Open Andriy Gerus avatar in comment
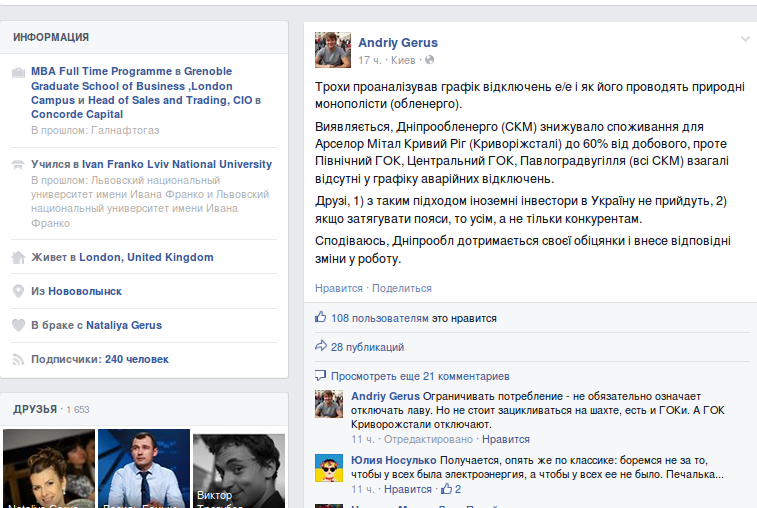Image resolution: width=757 pixels, height=508 pixels. coord(329,404)
